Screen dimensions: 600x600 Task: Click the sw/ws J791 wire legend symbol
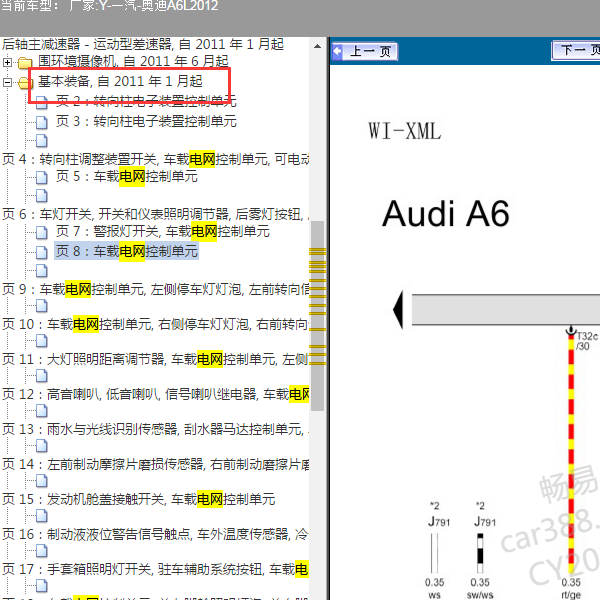480,553
